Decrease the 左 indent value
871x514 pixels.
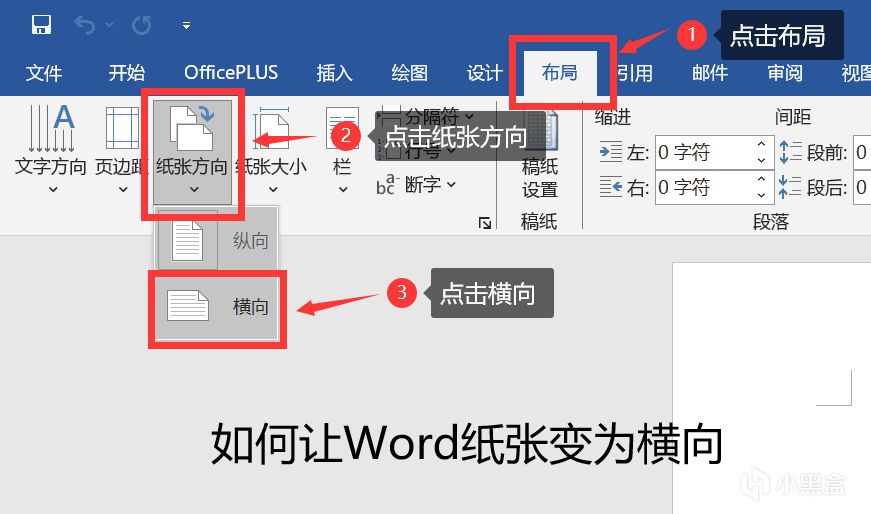pyautogui.click(x=762, y=160)
